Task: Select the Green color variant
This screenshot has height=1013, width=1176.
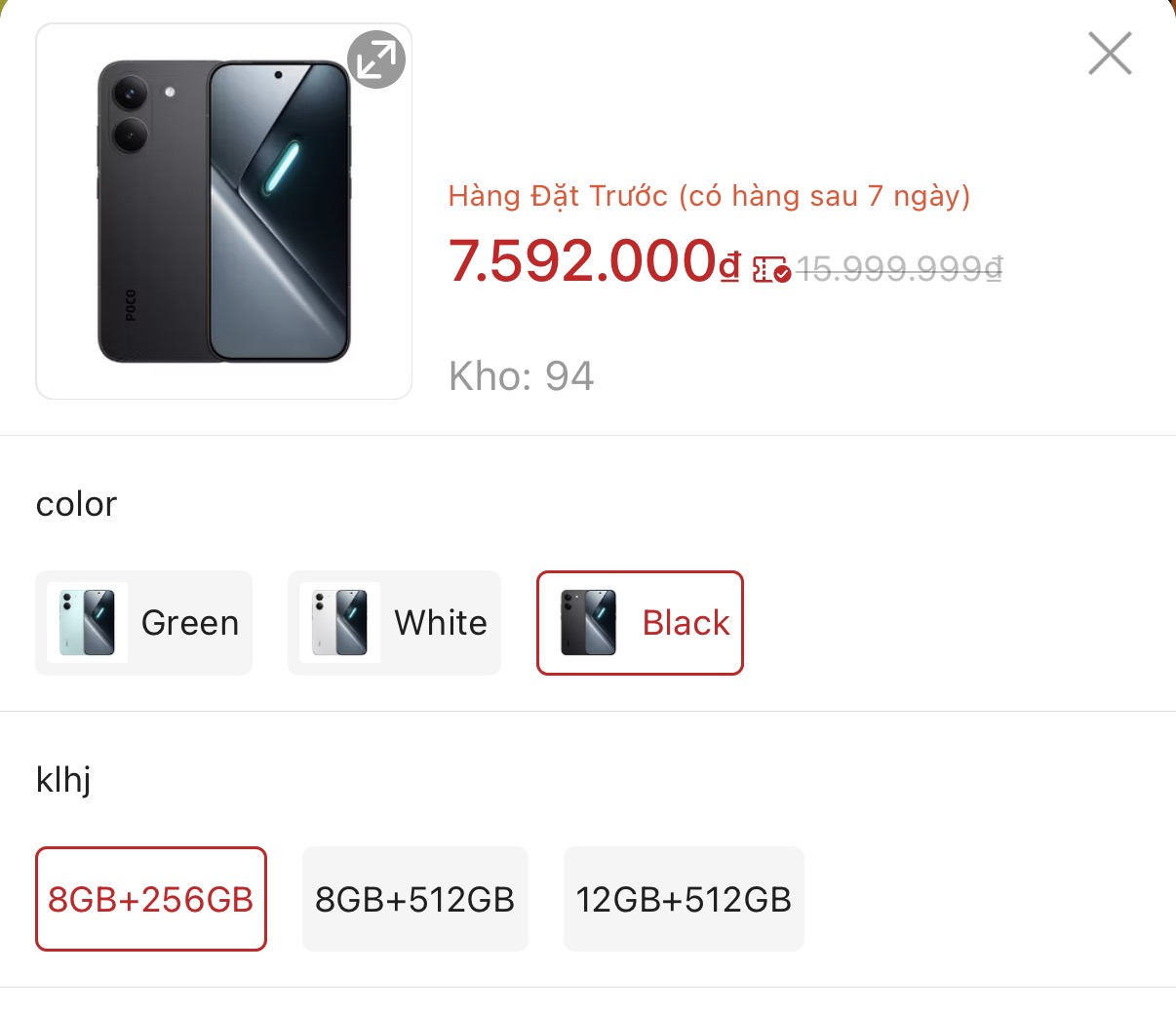Action: pos(143,622)
